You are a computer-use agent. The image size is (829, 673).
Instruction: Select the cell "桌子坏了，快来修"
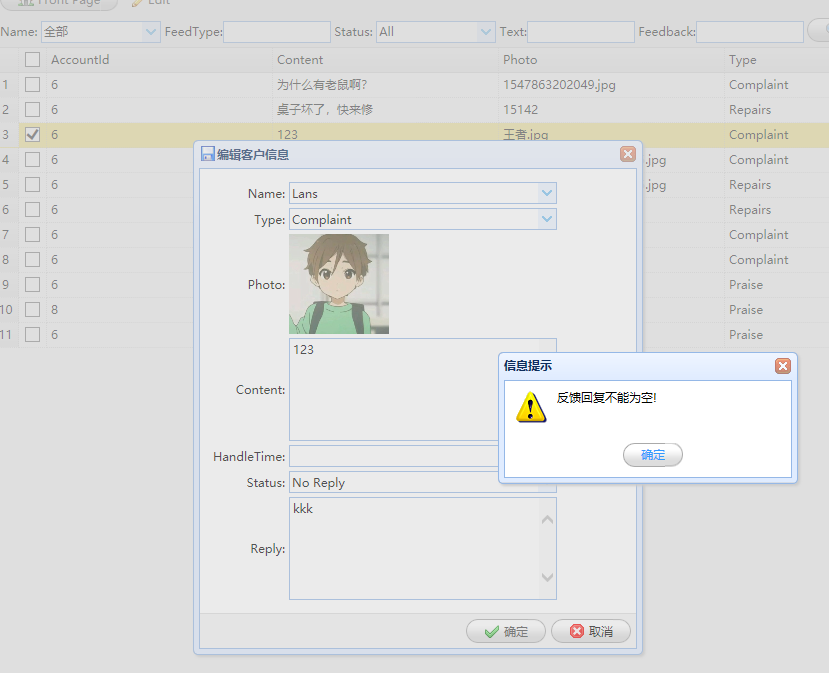click(x=325, y=109)
